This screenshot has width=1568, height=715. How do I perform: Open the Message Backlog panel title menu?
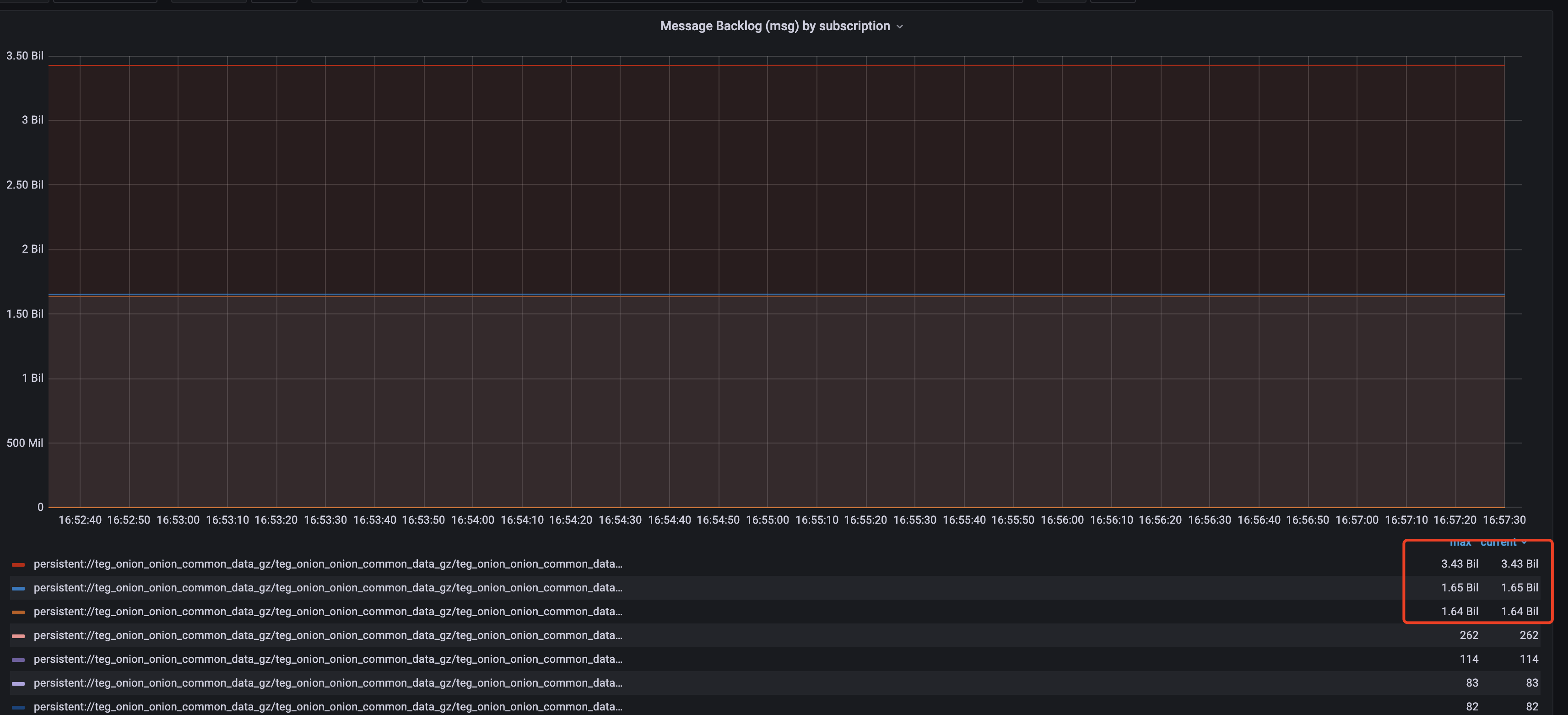[x=774, y=26]
